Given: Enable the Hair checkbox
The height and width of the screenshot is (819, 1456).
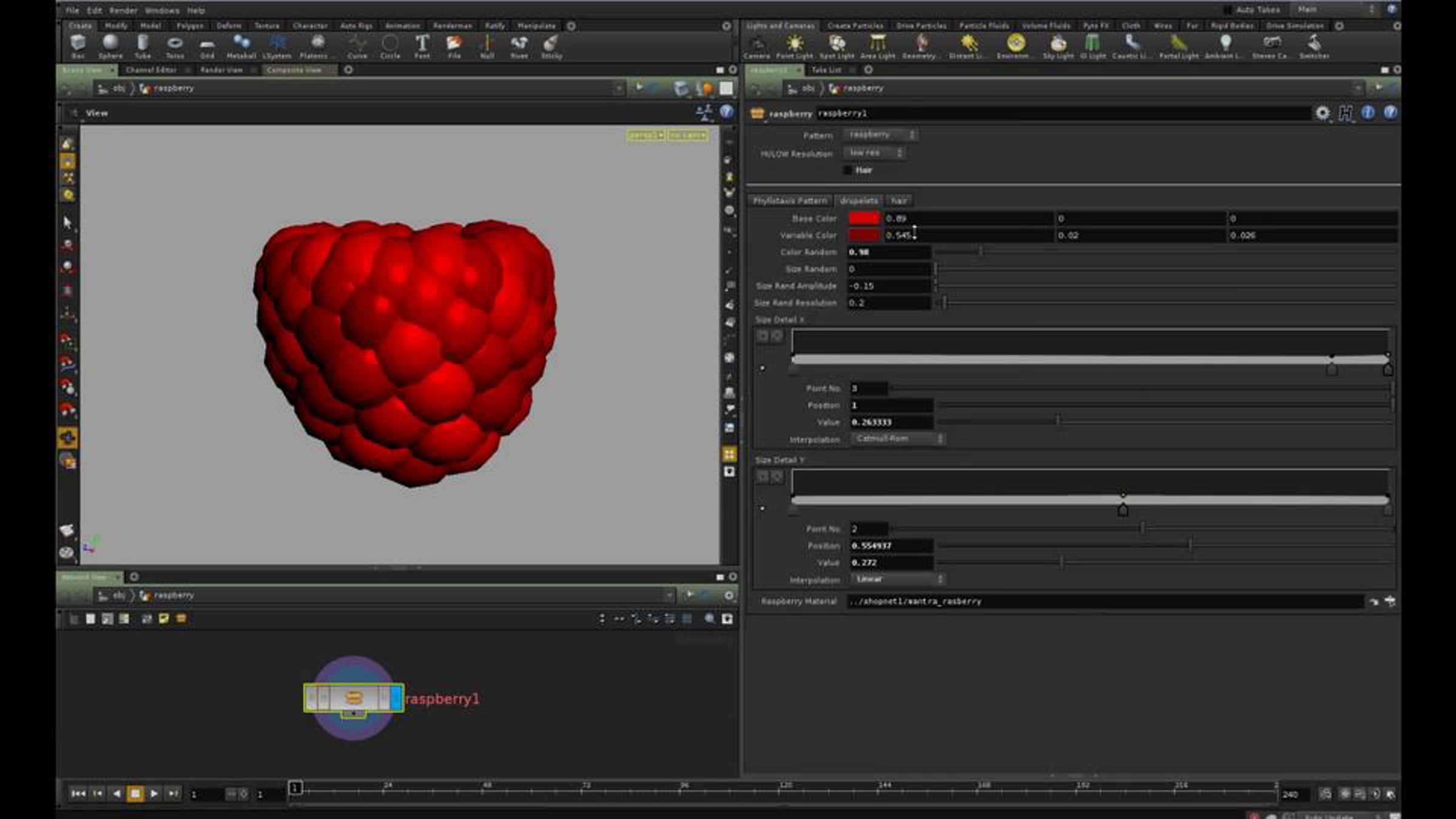Looking at the screenshot, I should tap(848, 170).
